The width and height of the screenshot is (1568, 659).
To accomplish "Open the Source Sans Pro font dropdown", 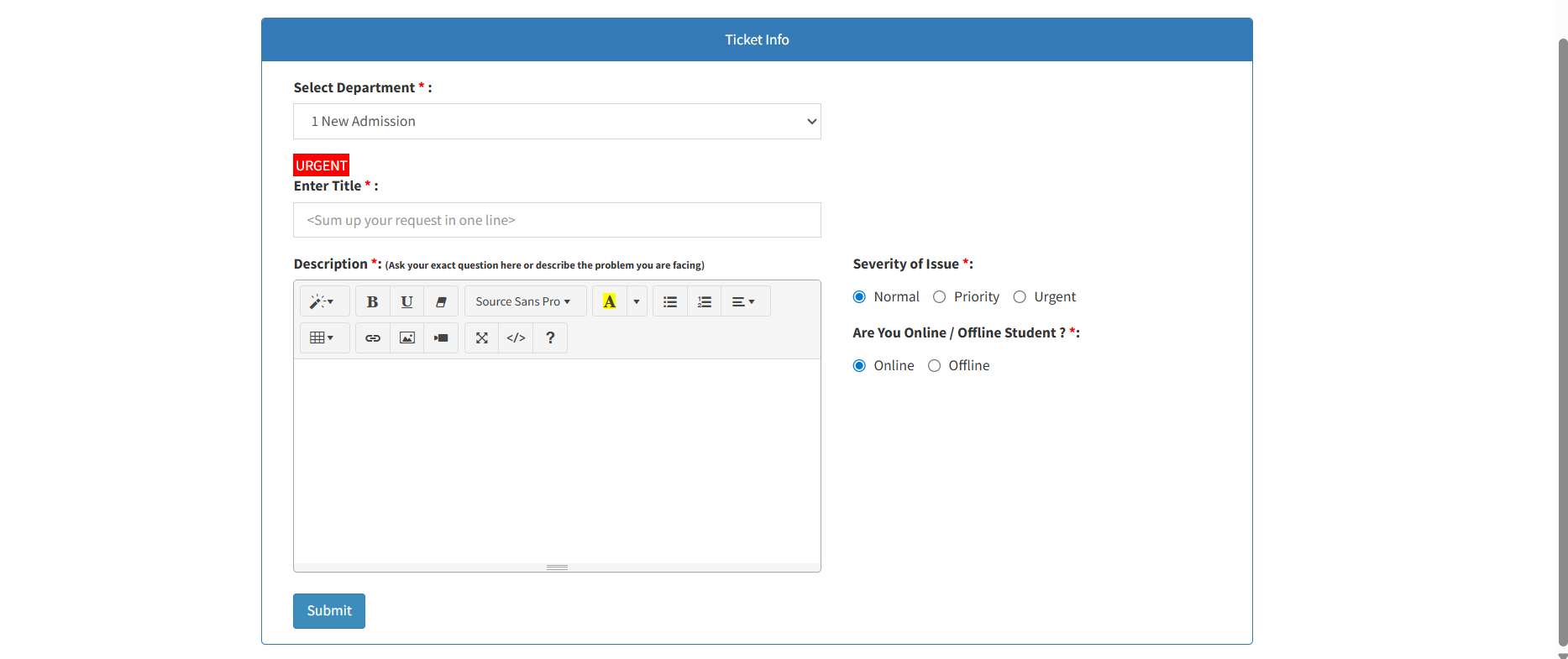I will [x=522, y=301].
